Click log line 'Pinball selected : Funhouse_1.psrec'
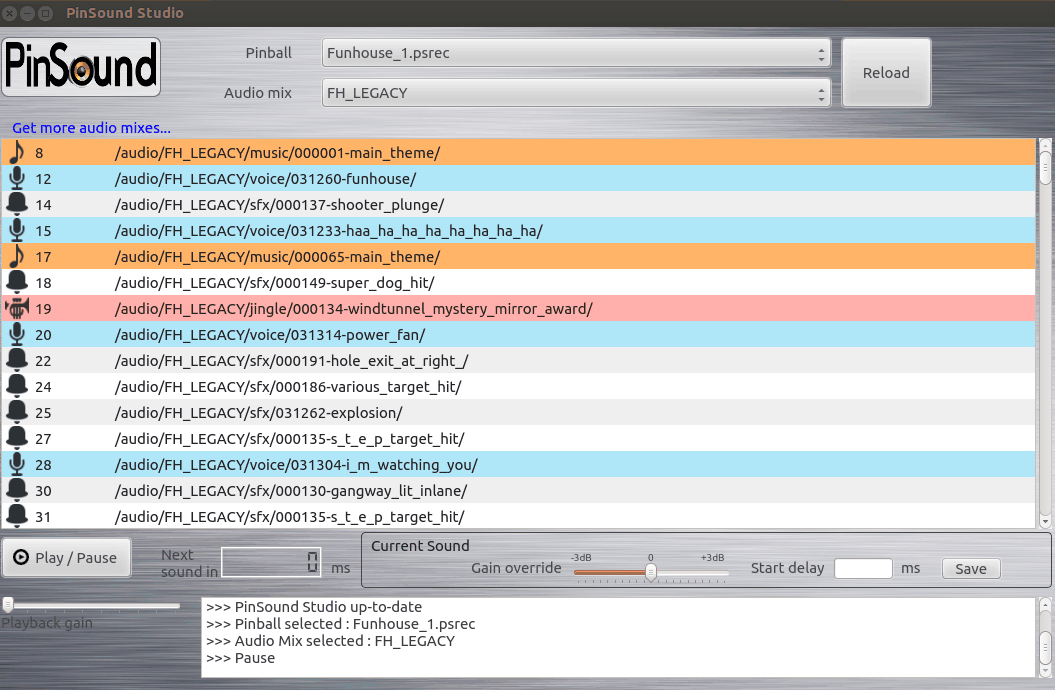Image resolution: width=1055 pixels, height=690 pixels. (340, 624)
